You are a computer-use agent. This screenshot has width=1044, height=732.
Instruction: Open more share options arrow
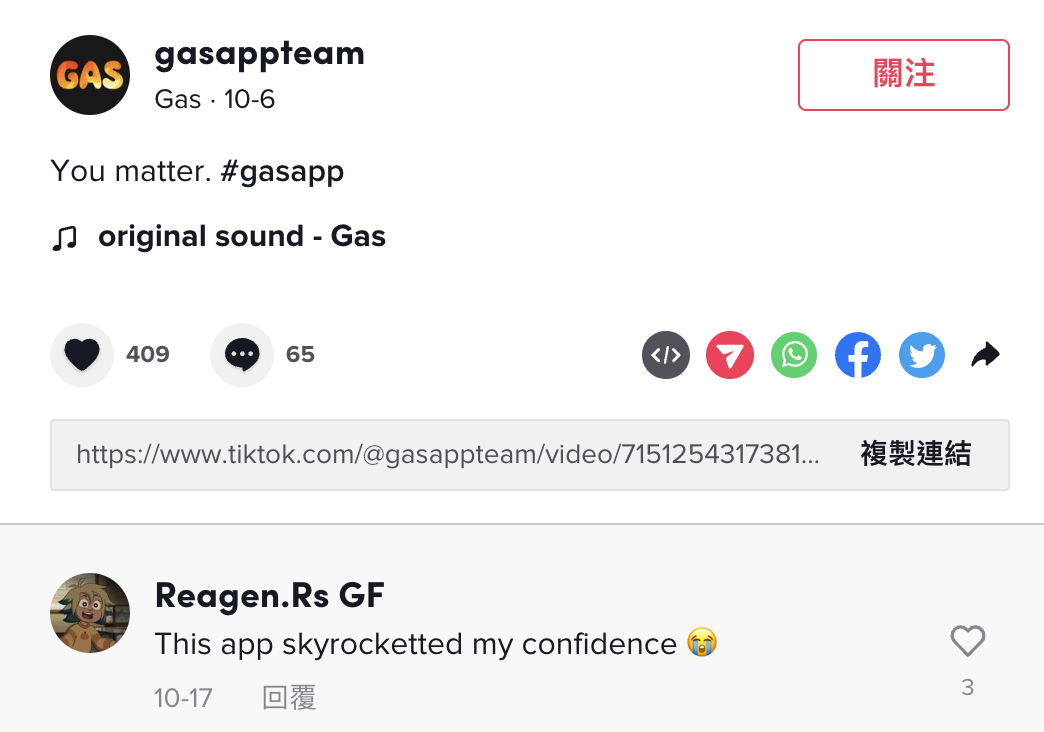click(x=986, y=355)
